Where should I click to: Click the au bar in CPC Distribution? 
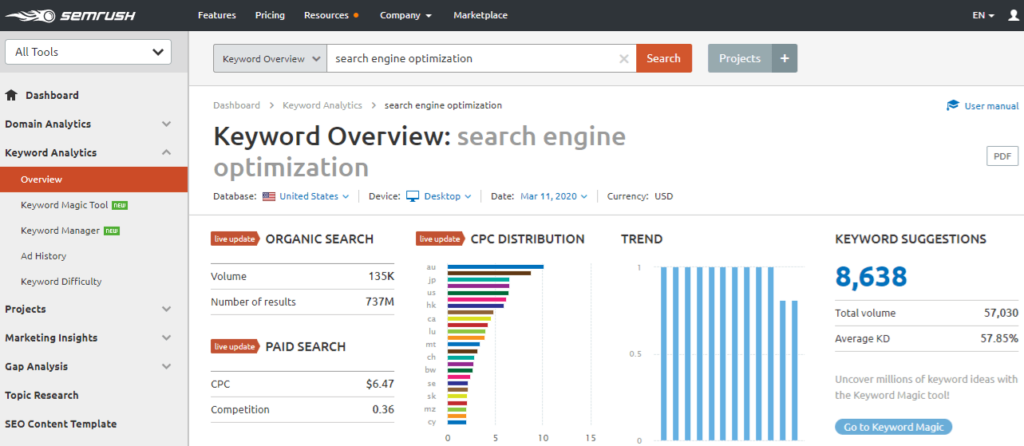pyautogui.click(x=495, y=266)
